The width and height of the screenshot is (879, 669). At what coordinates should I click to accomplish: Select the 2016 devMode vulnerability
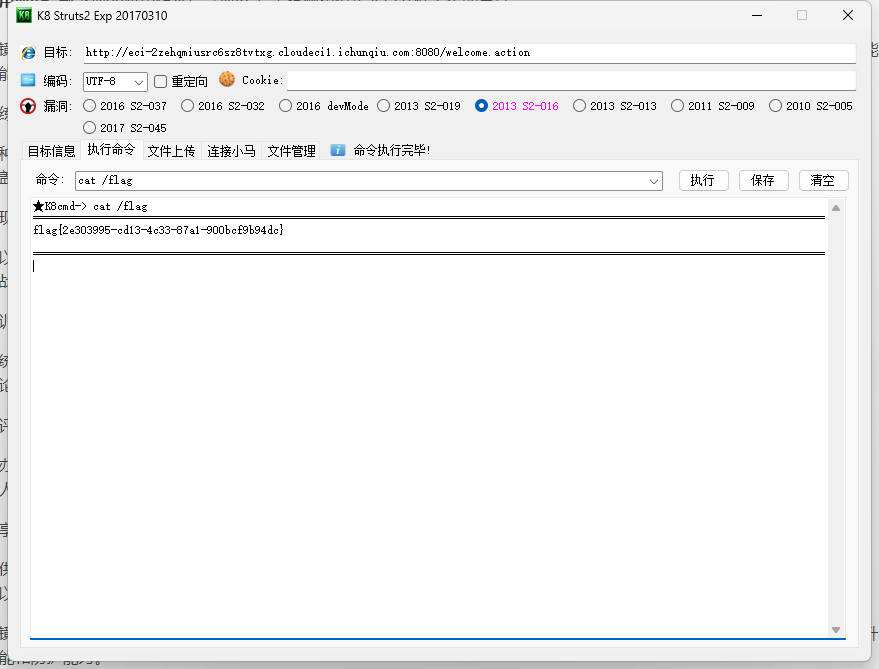point(285,105)
